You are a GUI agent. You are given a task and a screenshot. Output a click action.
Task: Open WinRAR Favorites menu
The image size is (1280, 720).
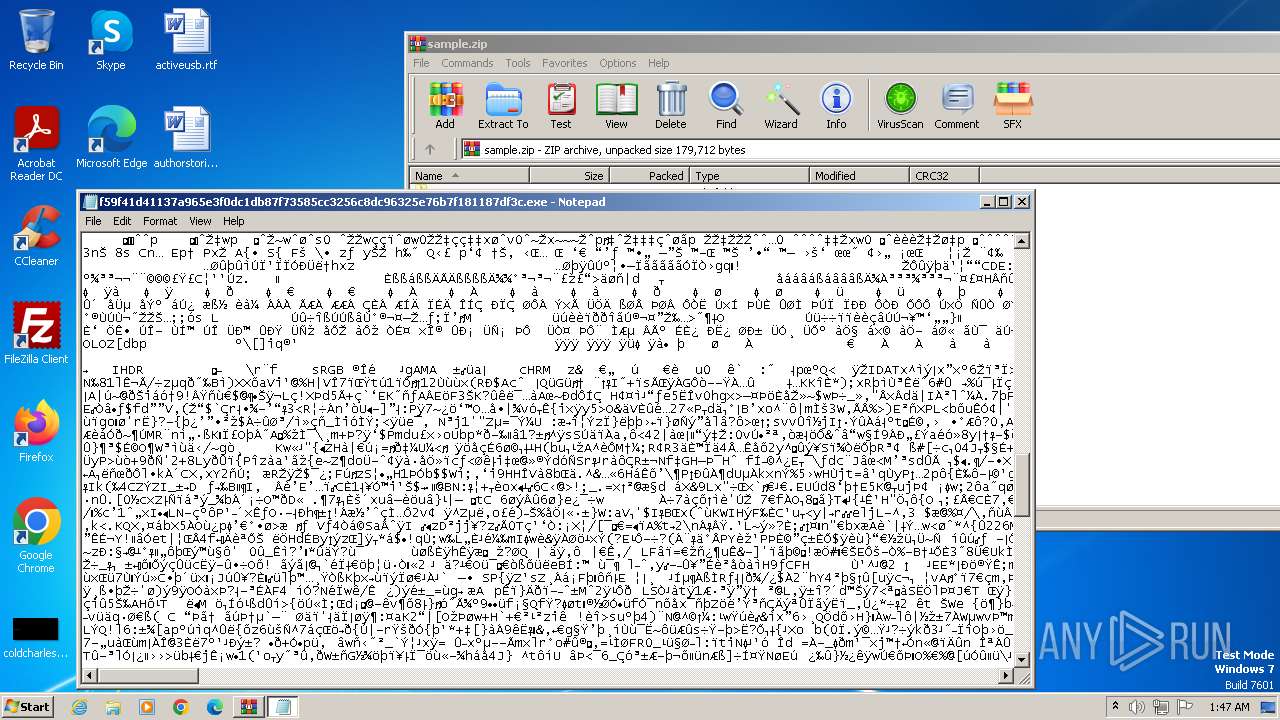tap(565, 63)
